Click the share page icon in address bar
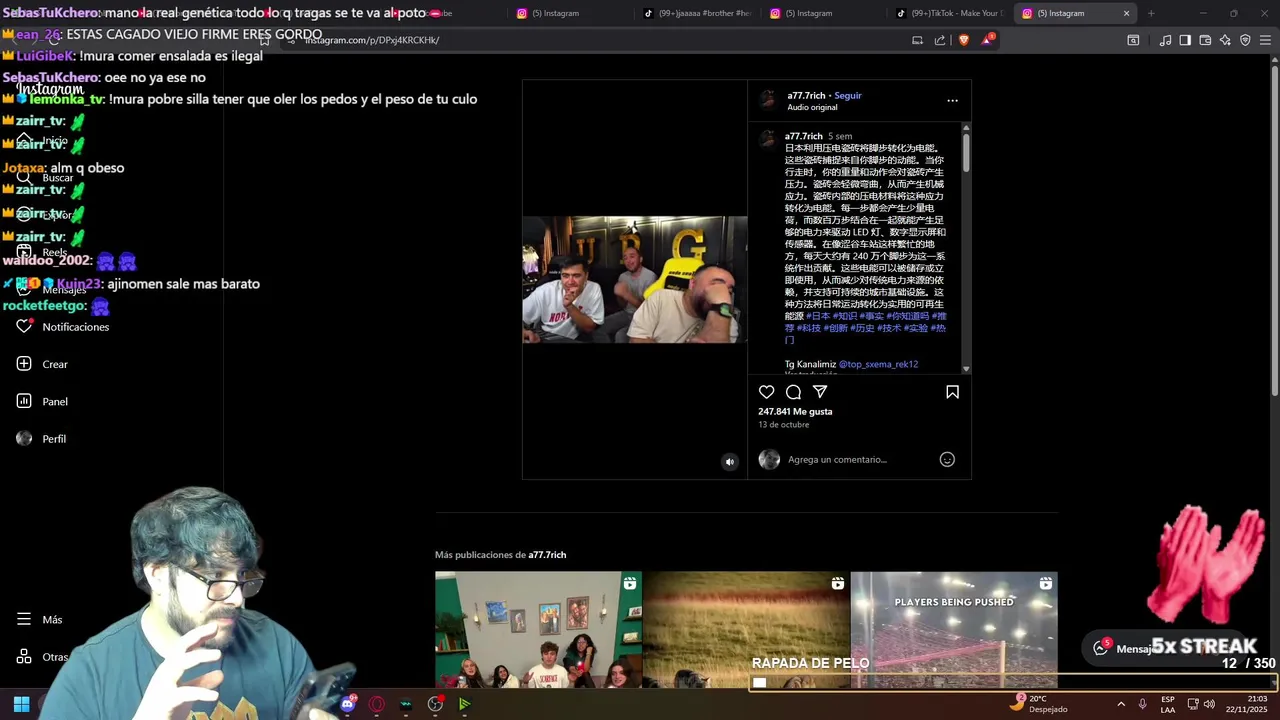The height and width of the screenshot is (720, 1280). [940, 40]
